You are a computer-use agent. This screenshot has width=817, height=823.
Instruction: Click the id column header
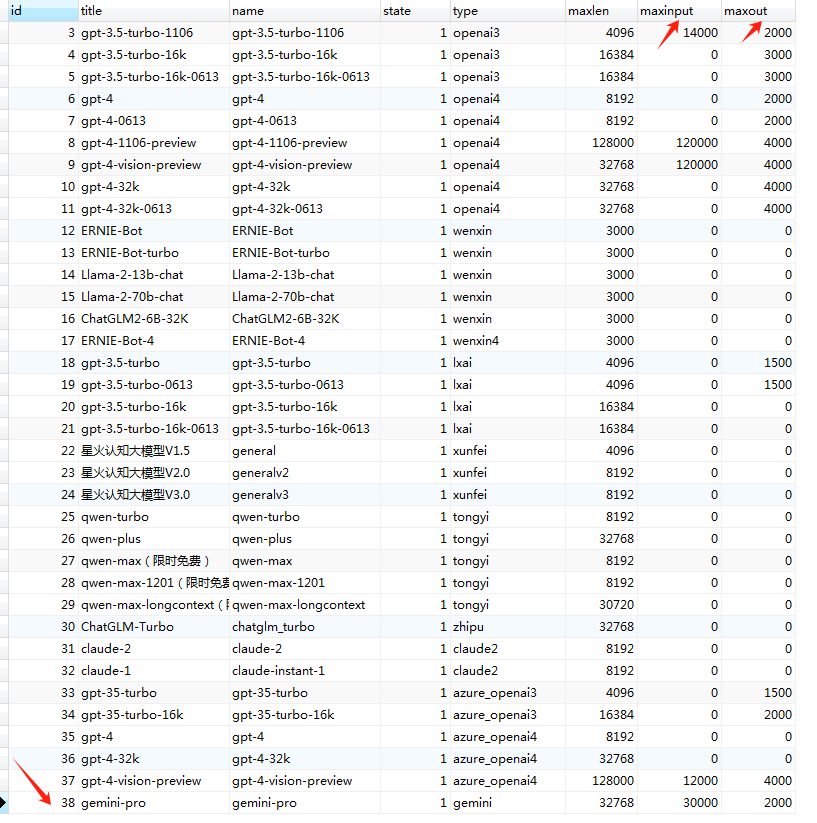coord(43,10)
